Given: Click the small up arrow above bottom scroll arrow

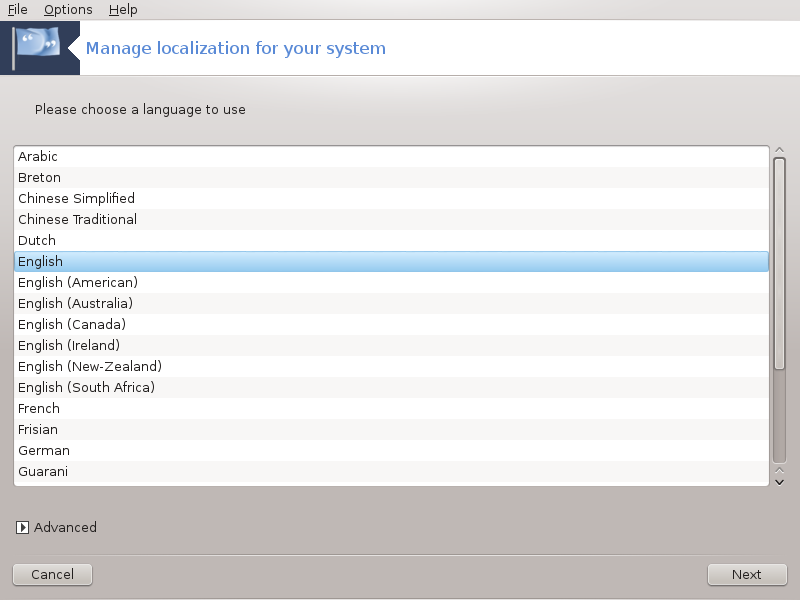Looking at the screenshot, I should pyautogui.click(x=779, y=470).
